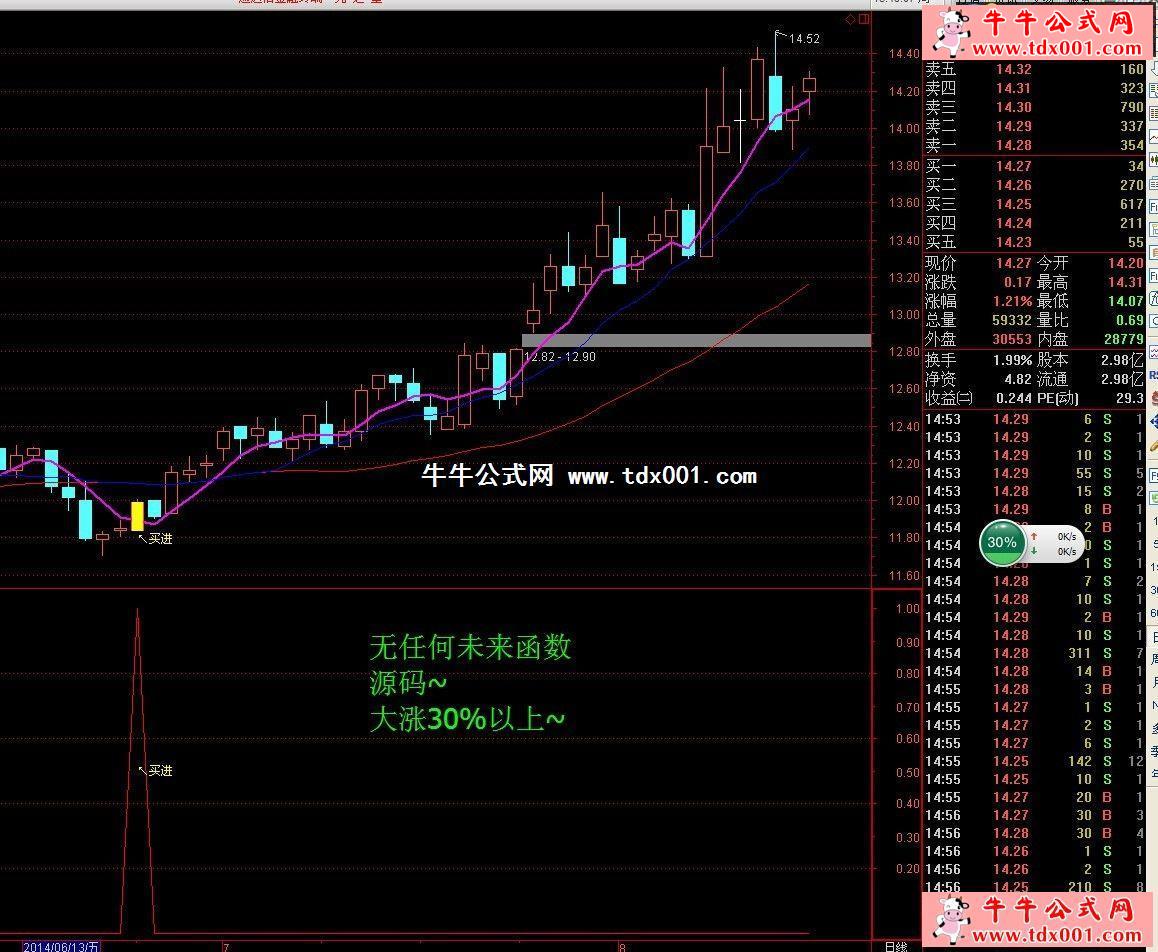Click the 14:53 tick row with volume 55
The width and height of the screenshot is (1158, 952).
tap(1034, 473)
